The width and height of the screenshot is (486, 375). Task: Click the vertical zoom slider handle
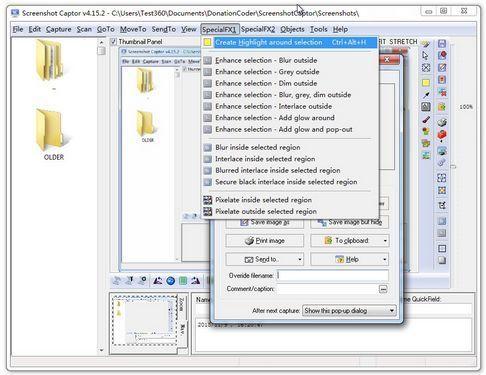tap(453, 166)
